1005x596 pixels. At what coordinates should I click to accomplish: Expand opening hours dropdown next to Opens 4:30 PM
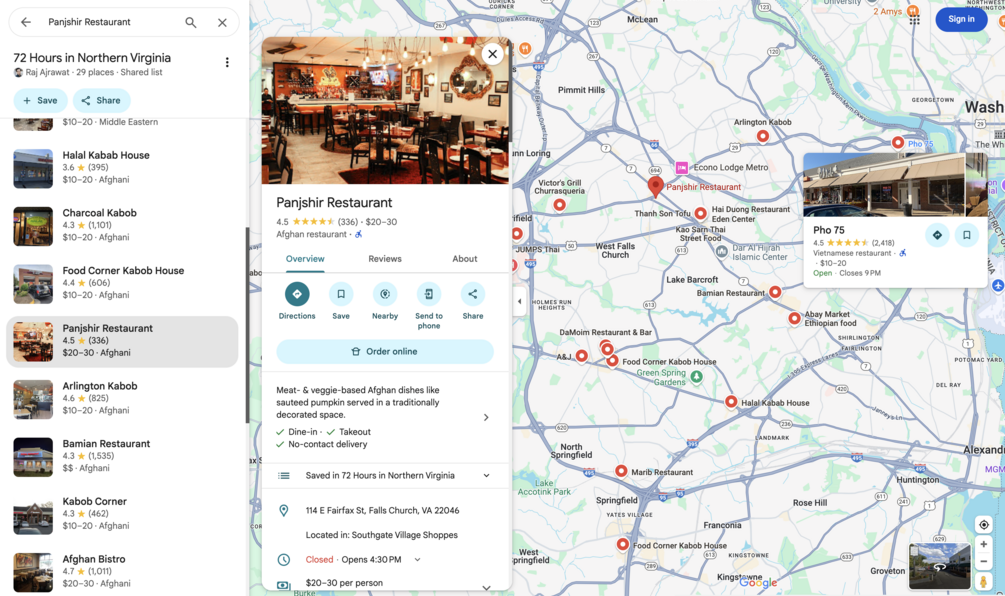click(x=417, y=559)
